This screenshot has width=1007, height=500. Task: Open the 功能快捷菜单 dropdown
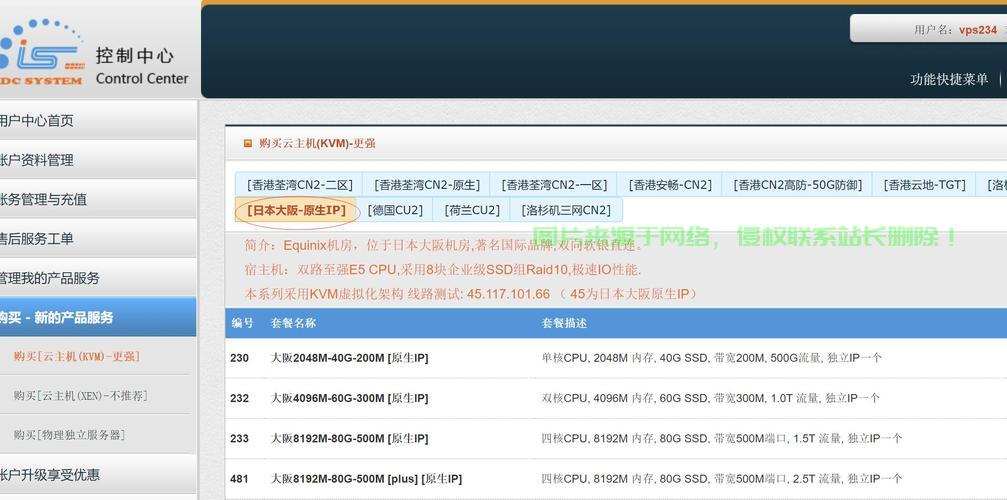click(949, 80)
